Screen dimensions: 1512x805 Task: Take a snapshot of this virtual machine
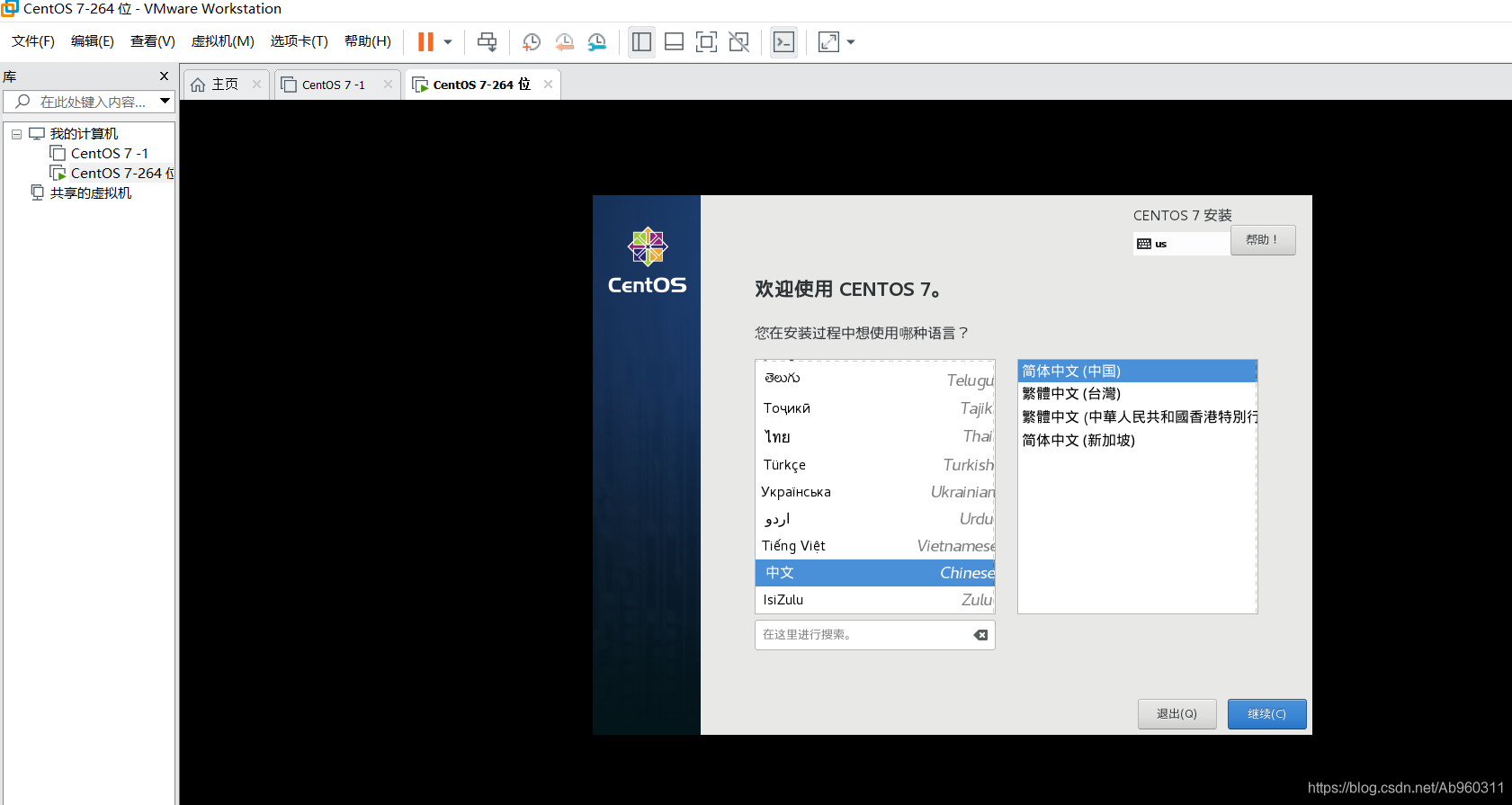(532, 41)
